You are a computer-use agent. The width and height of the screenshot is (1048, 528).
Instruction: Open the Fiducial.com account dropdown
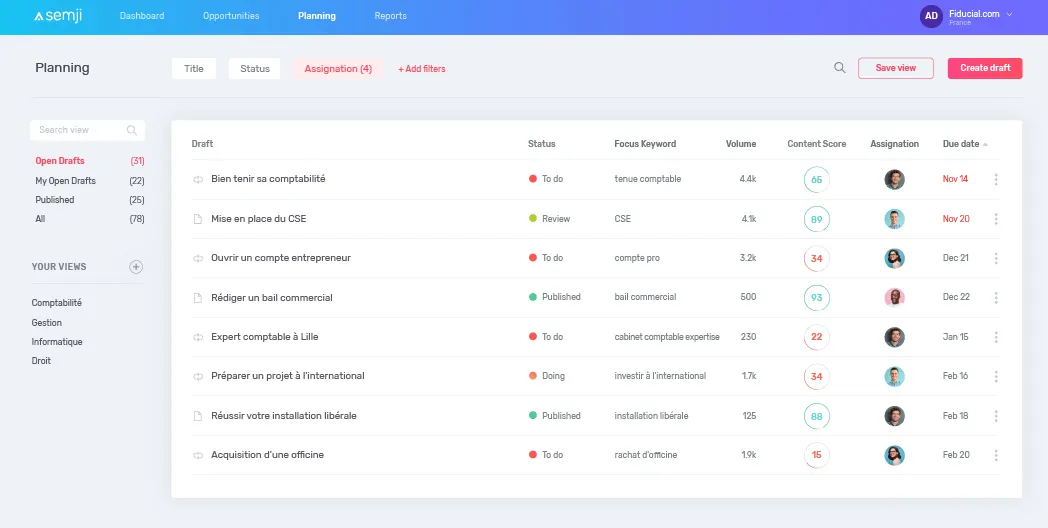pyautogui.click(x=1009, y=15)
